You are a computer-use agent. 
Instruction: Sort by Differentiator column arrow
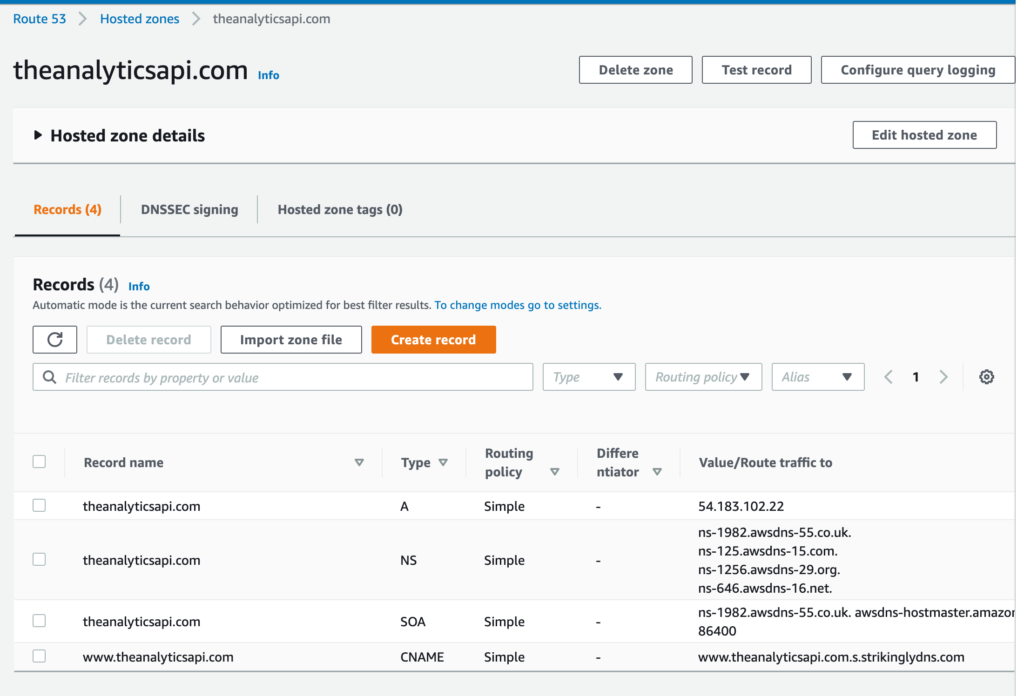coord(657,472)
